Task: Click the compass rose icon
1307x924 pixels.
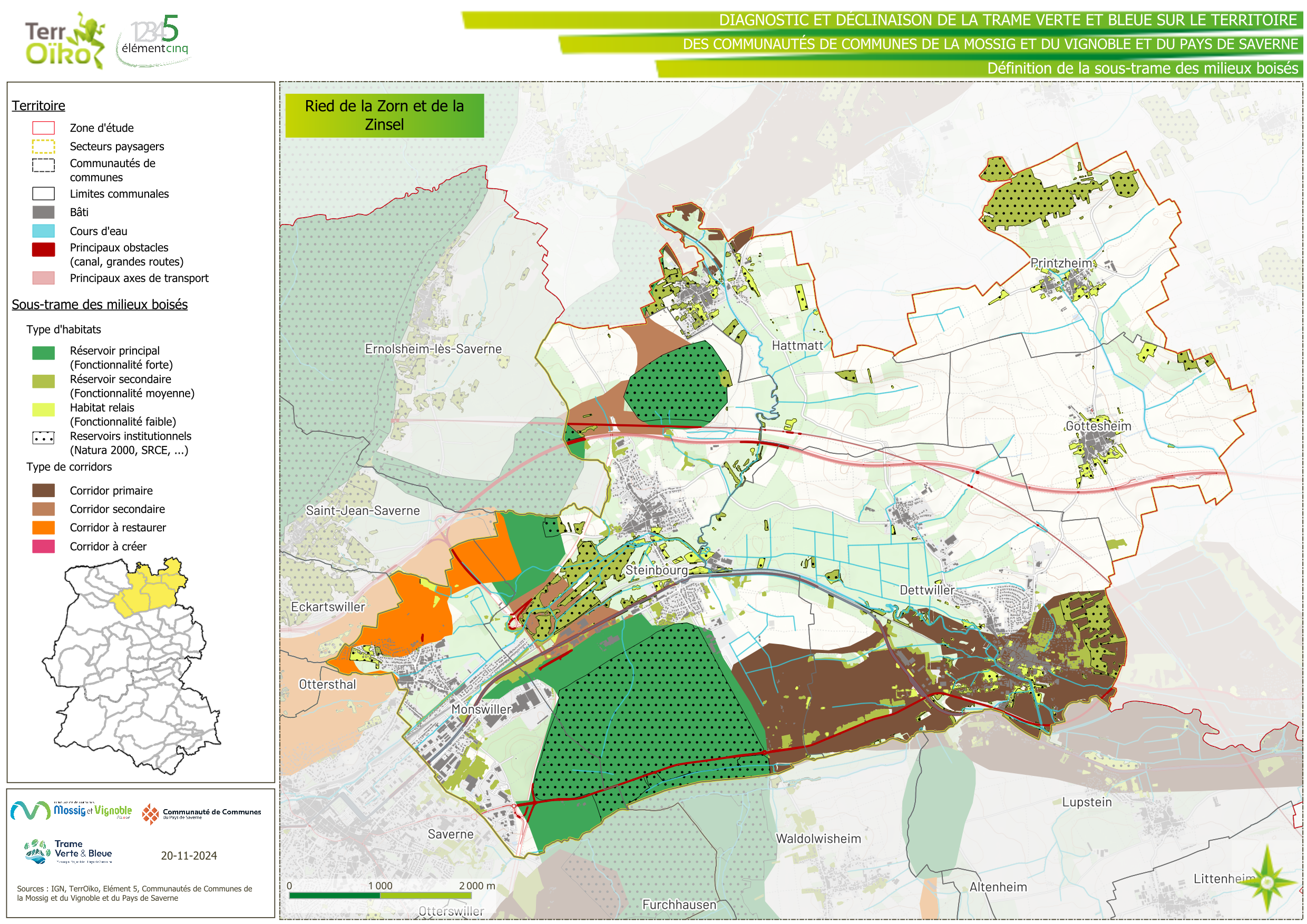Action: (x=1266, y=883)
